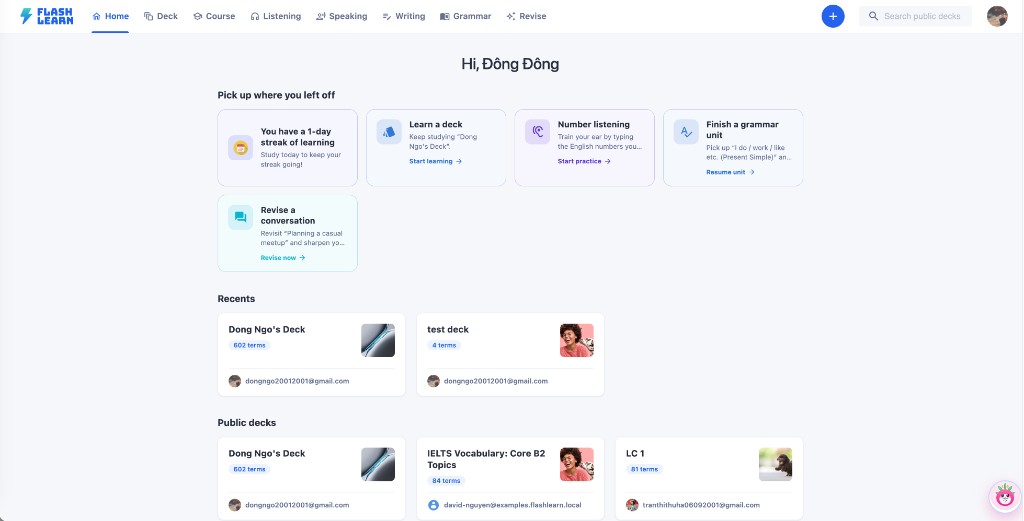Click david-nguyen user icon
The image size is (1024, 521).
point(433,505)
